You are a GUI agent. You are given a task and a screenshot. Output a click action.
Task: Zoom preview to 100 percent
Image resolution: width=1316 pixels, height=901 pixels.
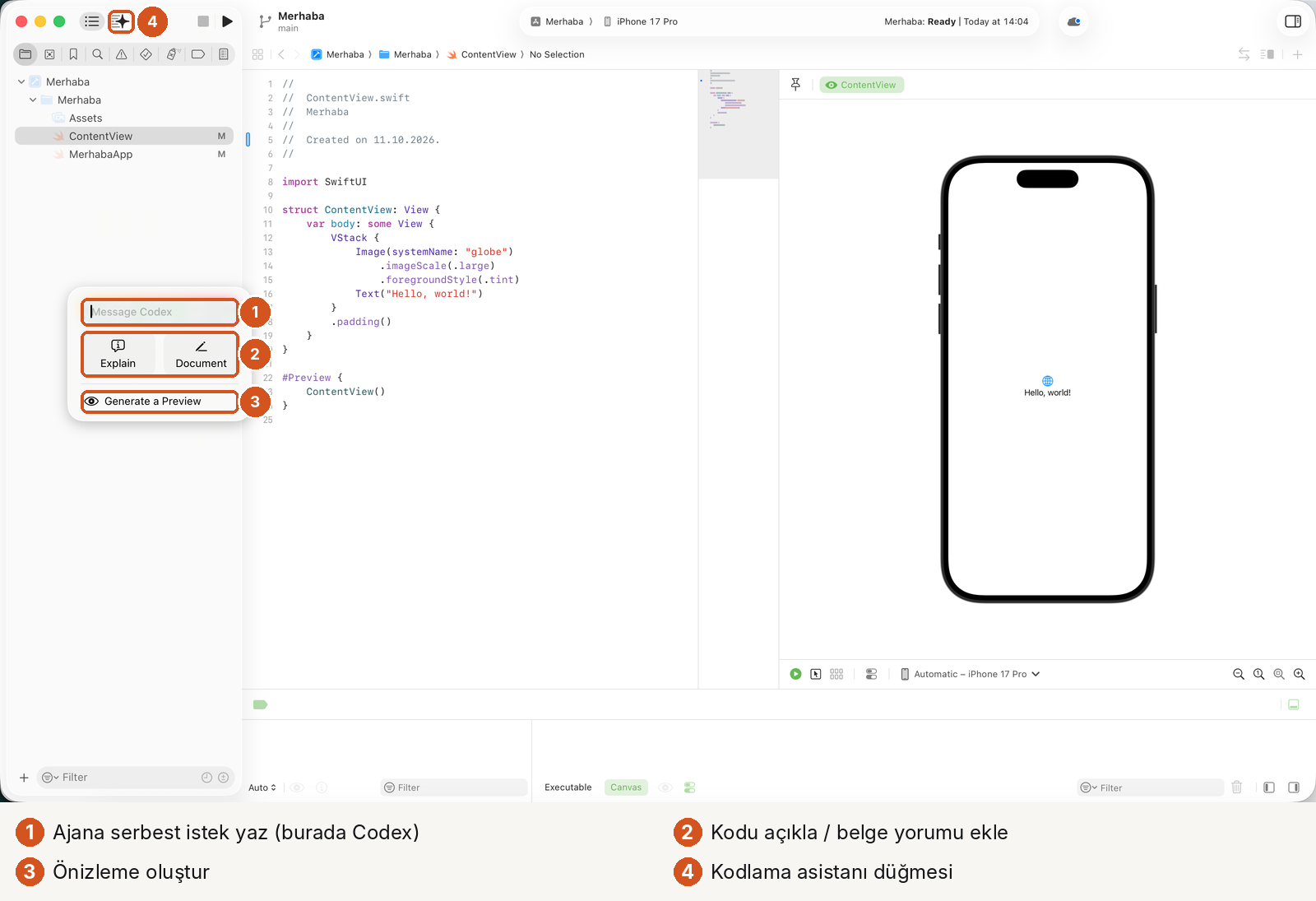pyautogui.click(x=1258, y=674)
